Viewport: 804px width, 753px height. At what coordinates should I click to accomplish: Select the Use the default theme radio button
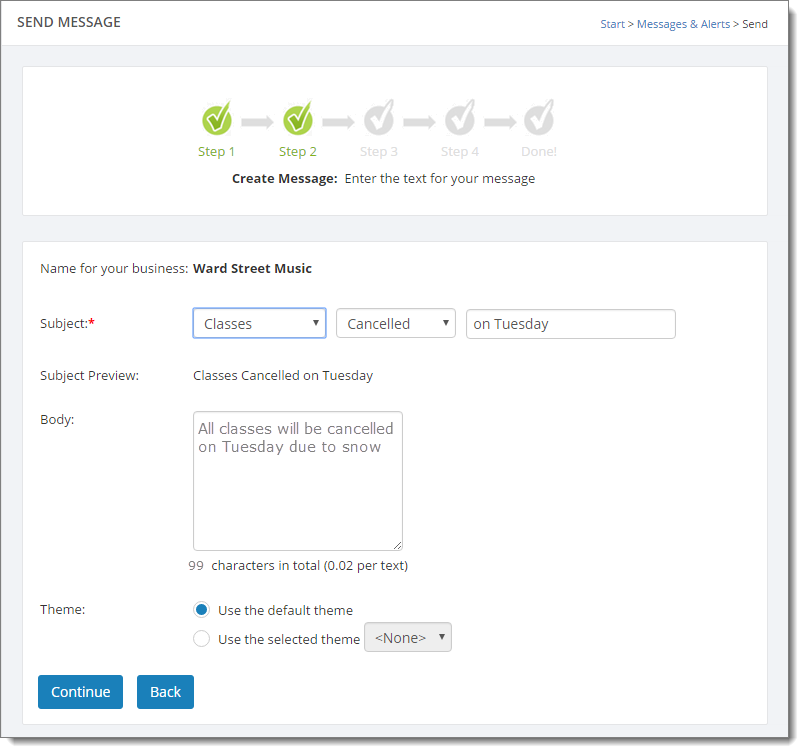click(202, 610)
